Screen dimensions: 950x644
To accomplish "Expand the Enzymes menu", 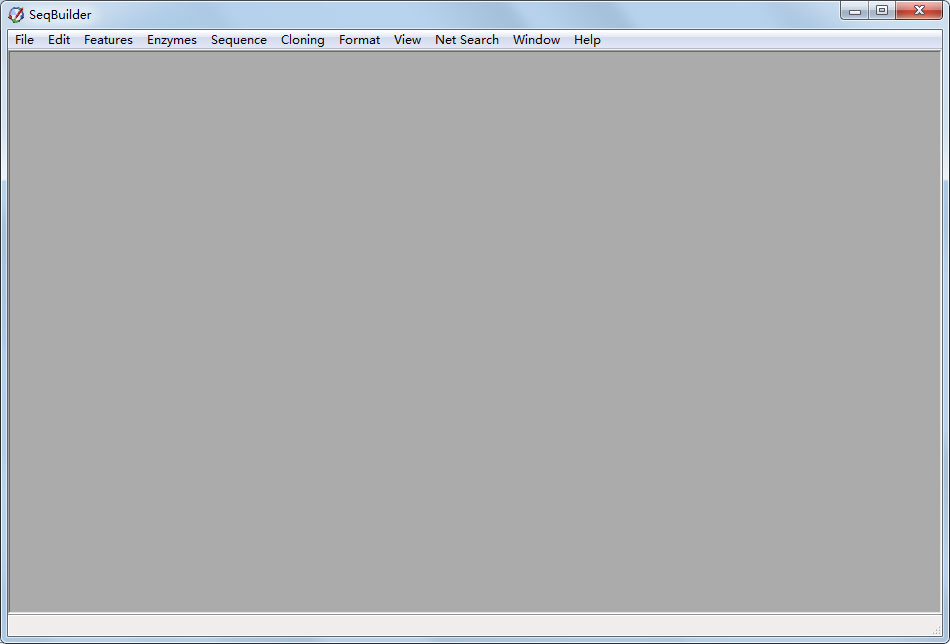I will [172, 40].
